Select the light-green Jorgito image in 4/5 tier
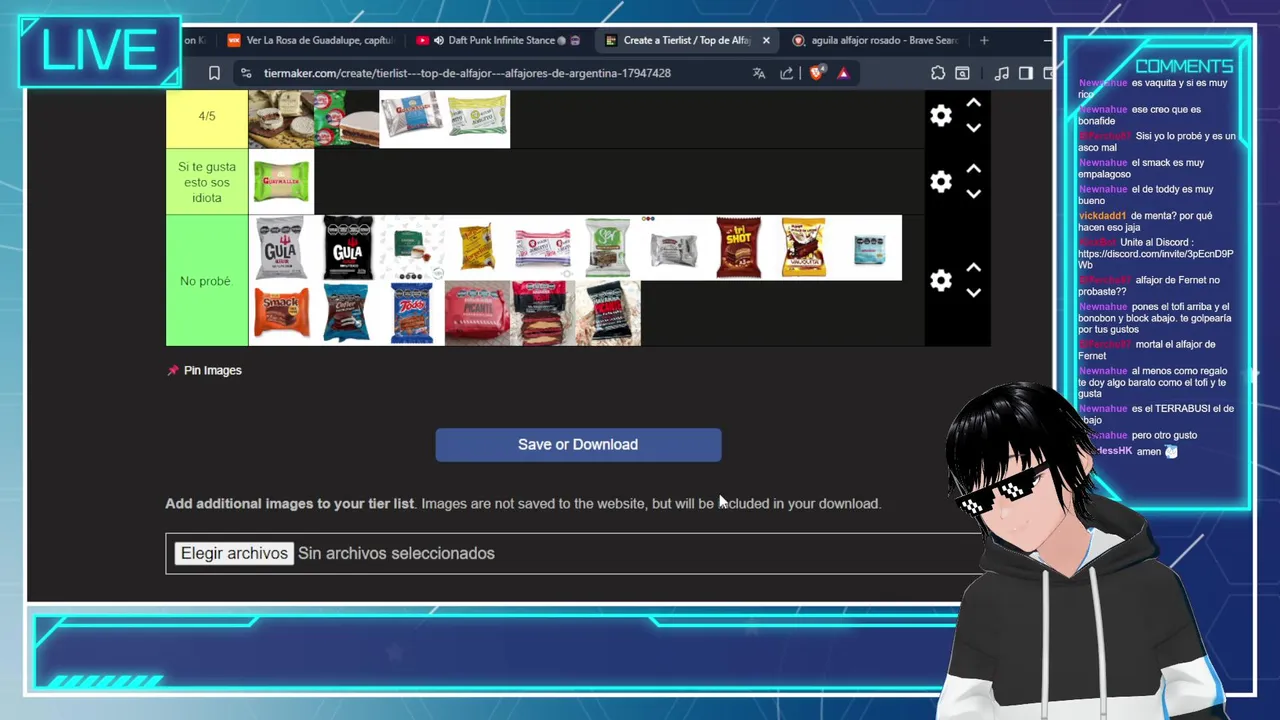Viewport: 1280px width, 720px height. click(x=477, y=119)
